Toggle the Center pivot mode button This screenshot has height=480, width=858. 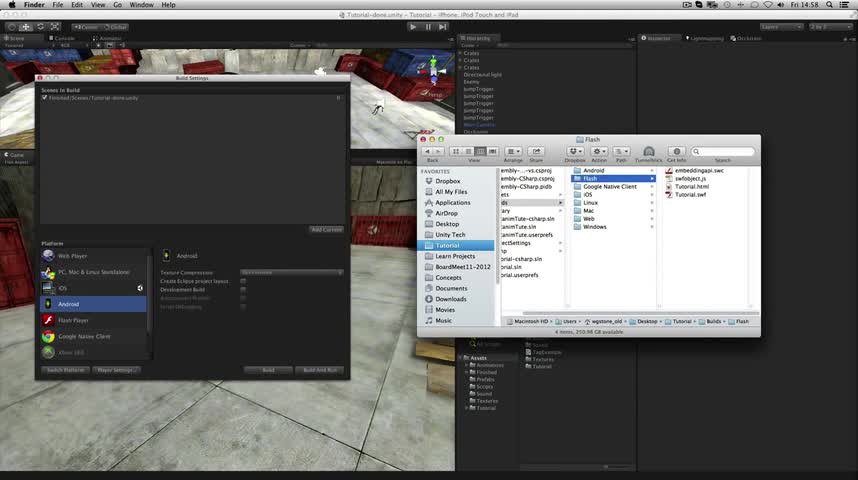click(86, 27)
